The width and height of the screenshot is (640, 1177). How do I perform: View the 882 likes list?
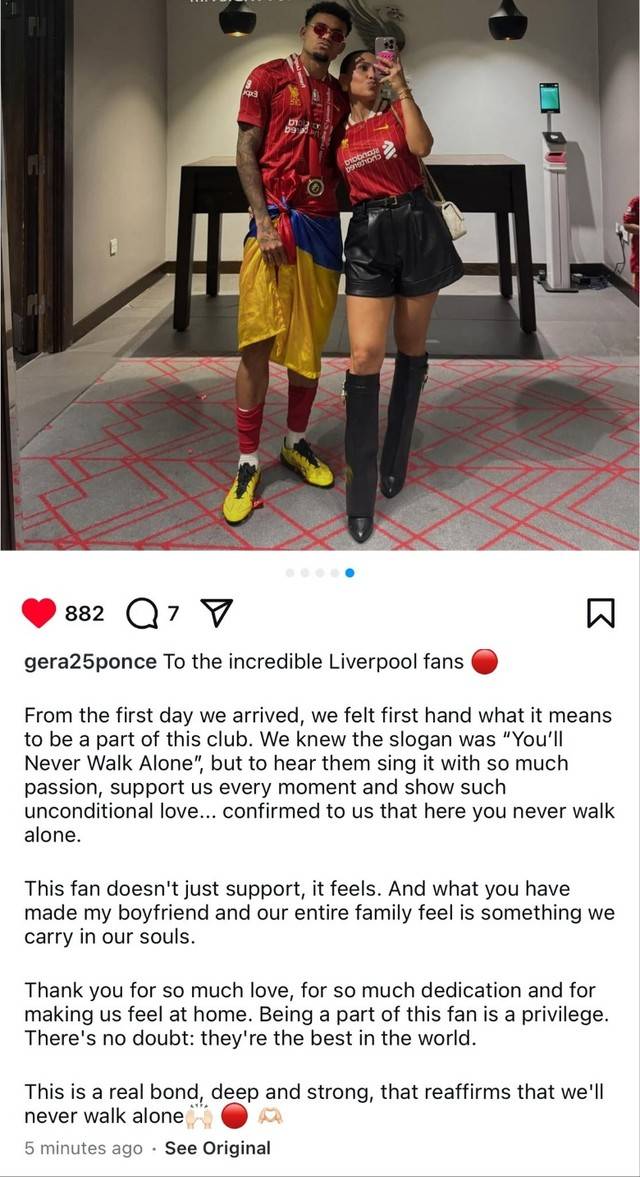point(84,614)
